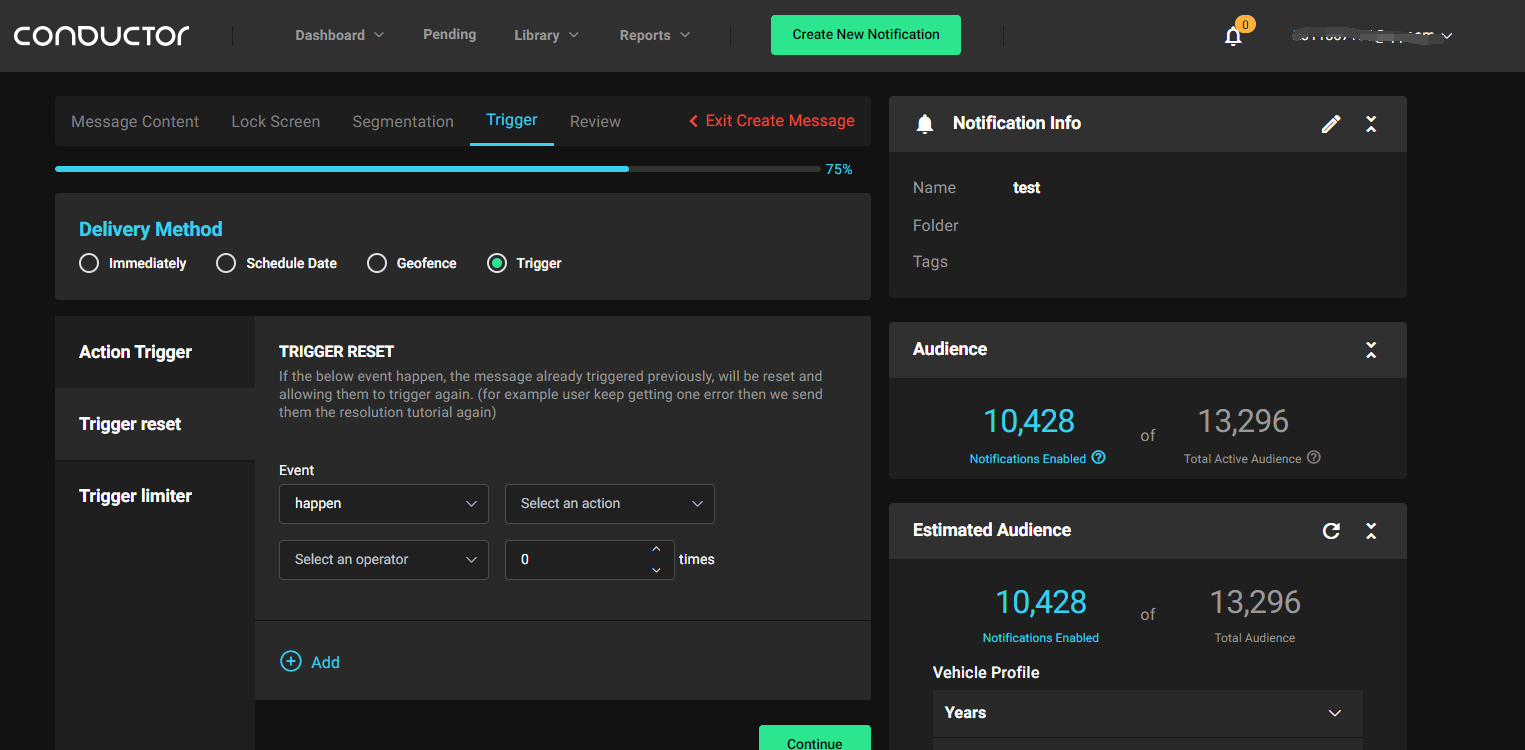The image size is (1525, 750).
Task: Expand the Years vehicle profile section
Action: [1148, 713]
